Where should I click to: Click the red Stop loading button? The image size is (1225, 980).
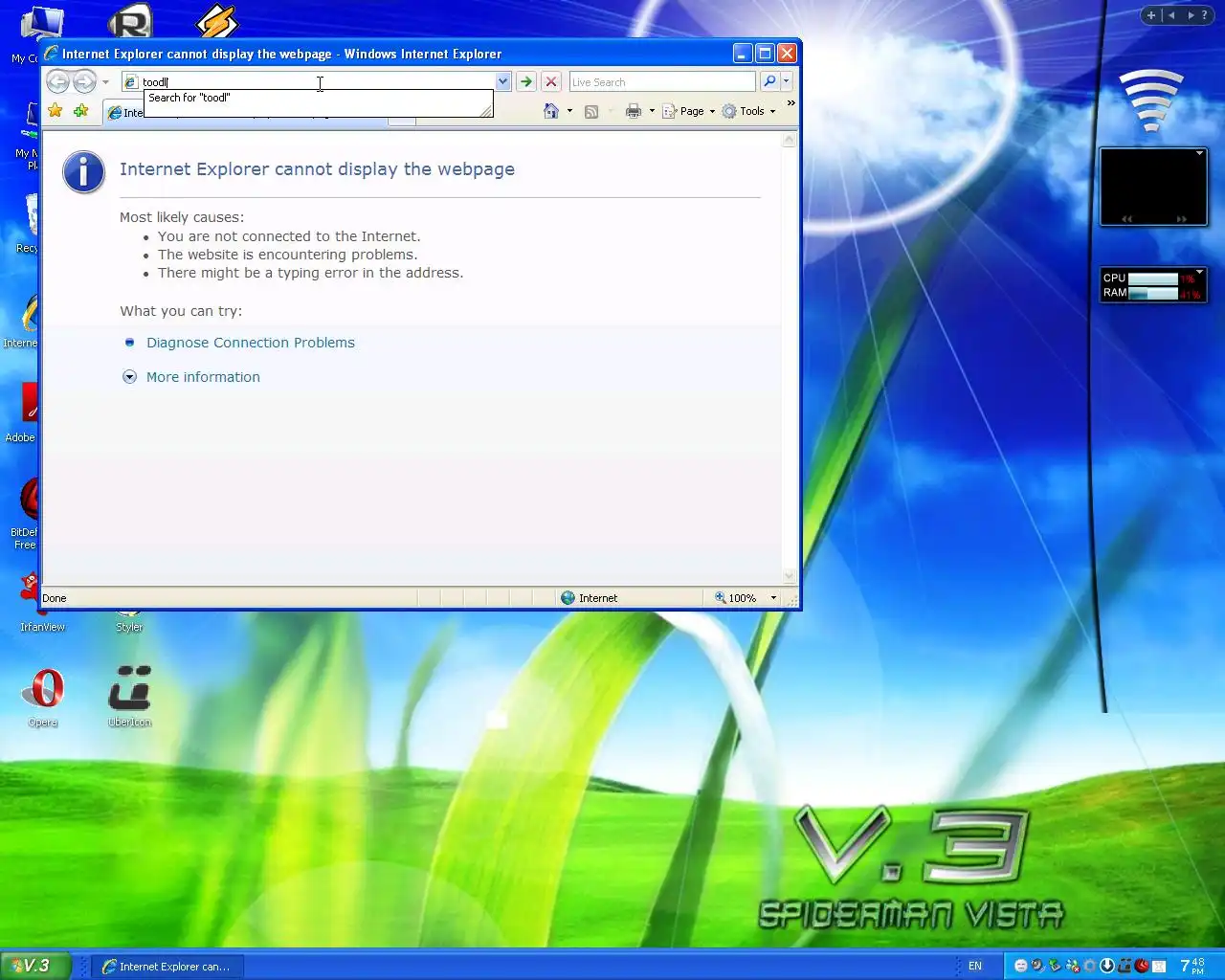[x=551, y=82]
